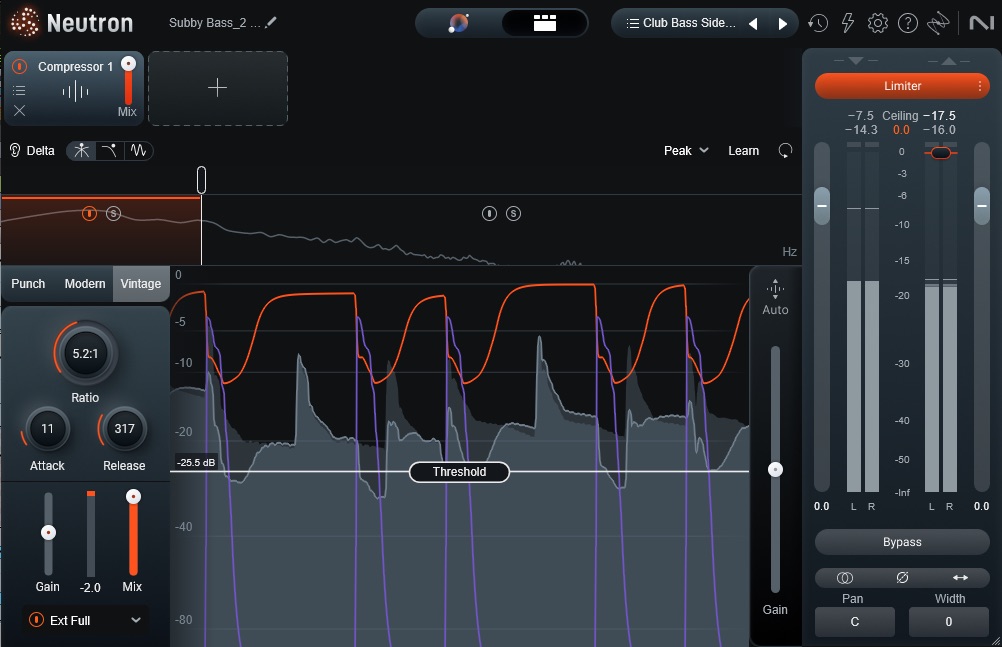
Task: Click the compressor Mix slider handle
Action: pyautogui.click(x=133, y=497)
